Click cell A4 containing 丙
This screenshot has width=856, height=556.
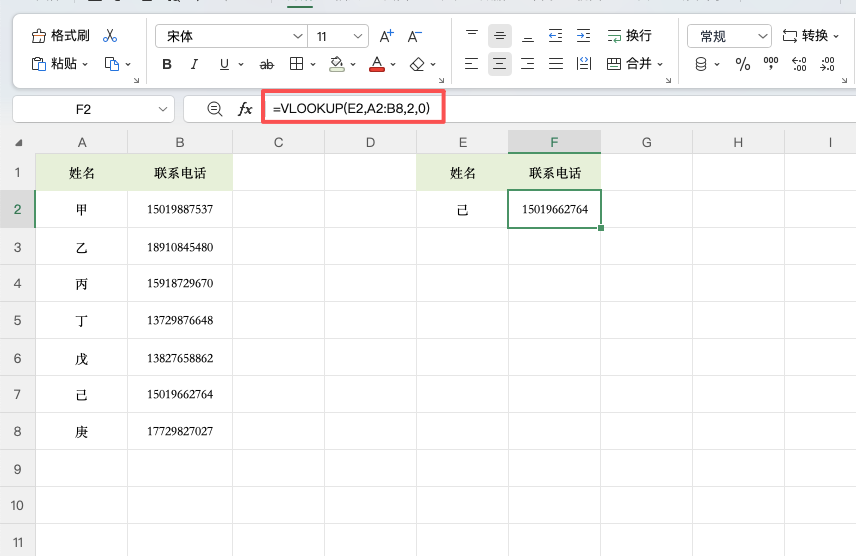[82, 283]
